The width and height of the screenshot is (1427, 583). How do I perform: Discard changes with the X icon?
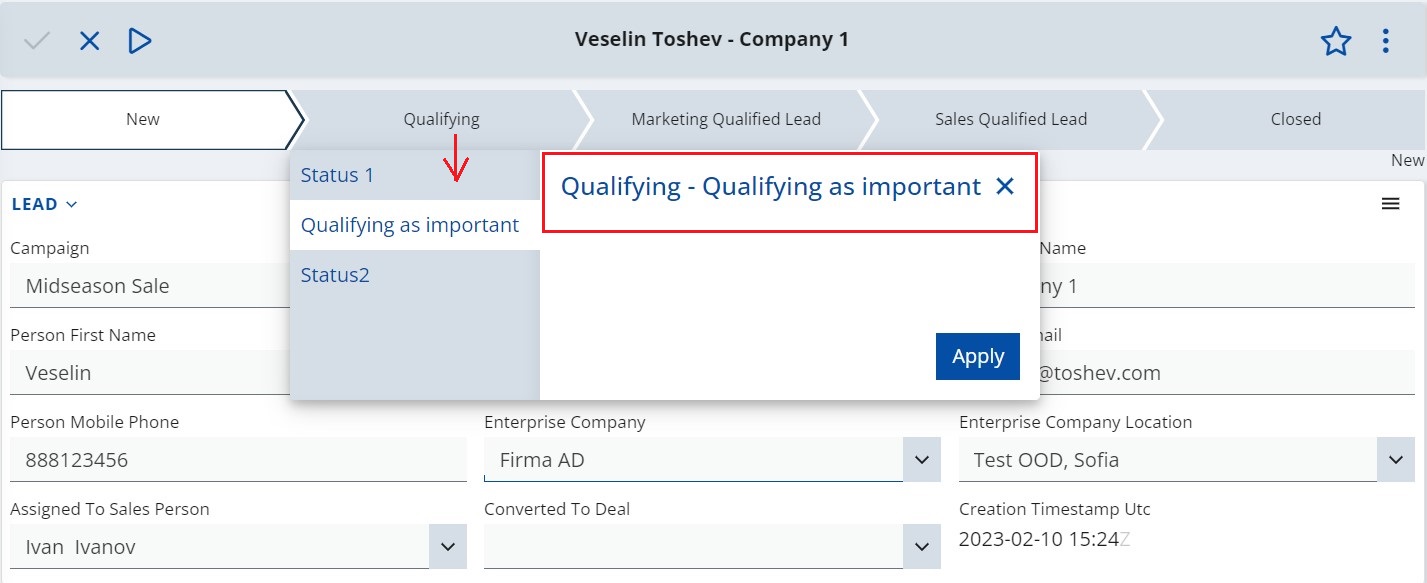90,41
